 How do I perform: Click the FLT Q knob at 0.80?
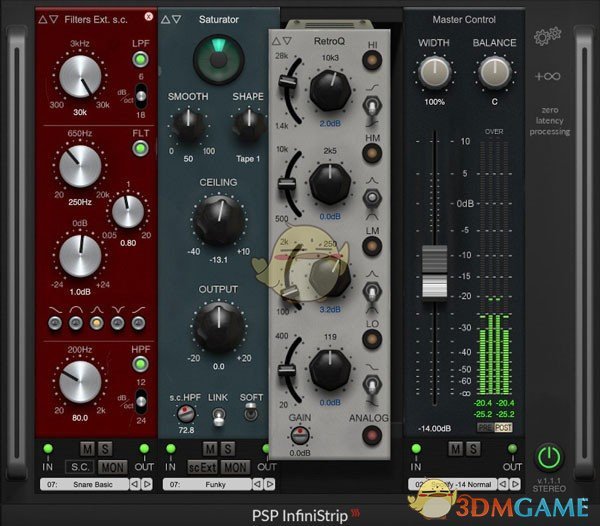coord(128,212)
